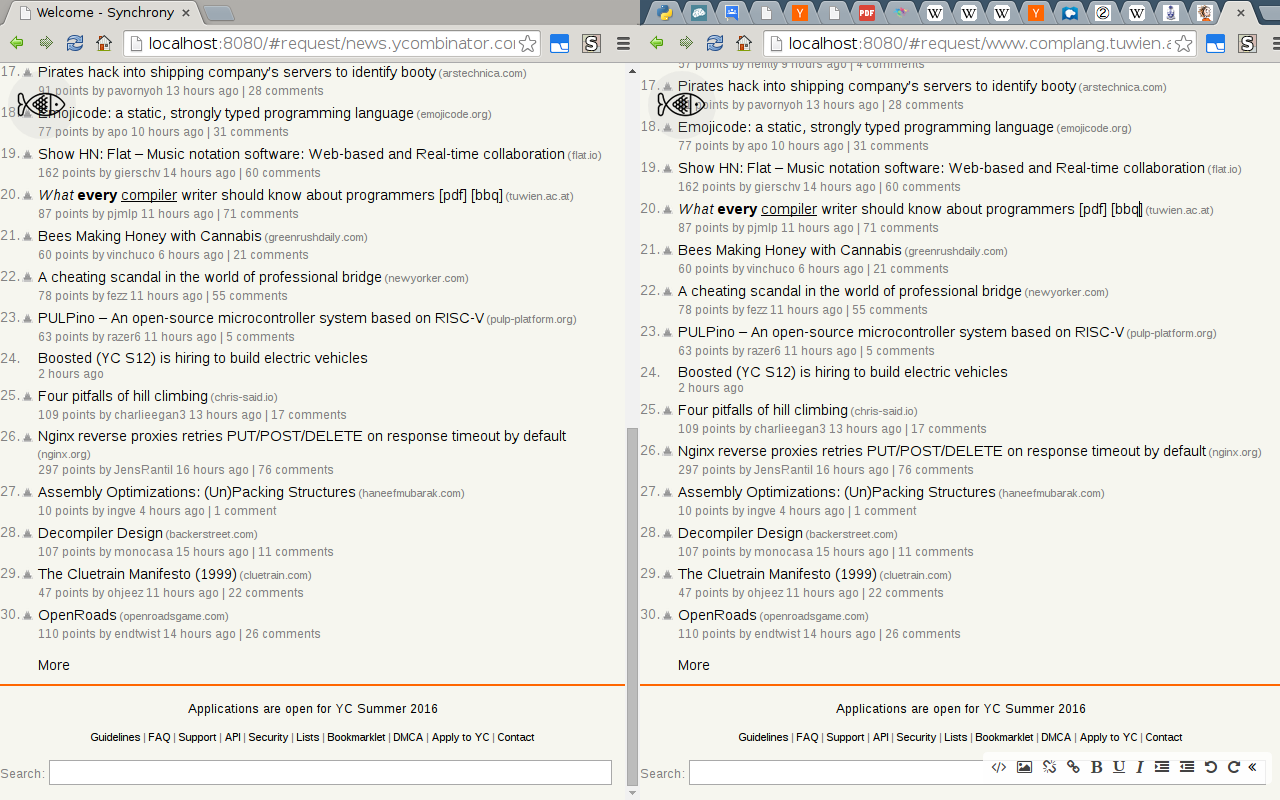Viewport: 1280px width, 800px height.
Task: Open blue extension icon in left window
Action: pyautogui.click(x=560, y=44)
